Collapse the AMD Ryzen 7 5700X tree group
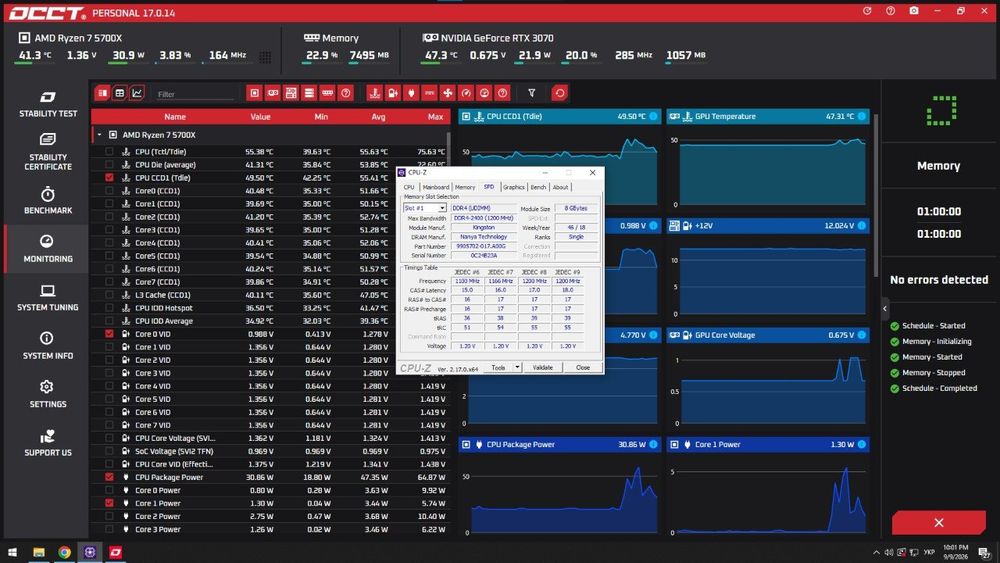This screenshot has height=563, width=1000. point(99,135)
